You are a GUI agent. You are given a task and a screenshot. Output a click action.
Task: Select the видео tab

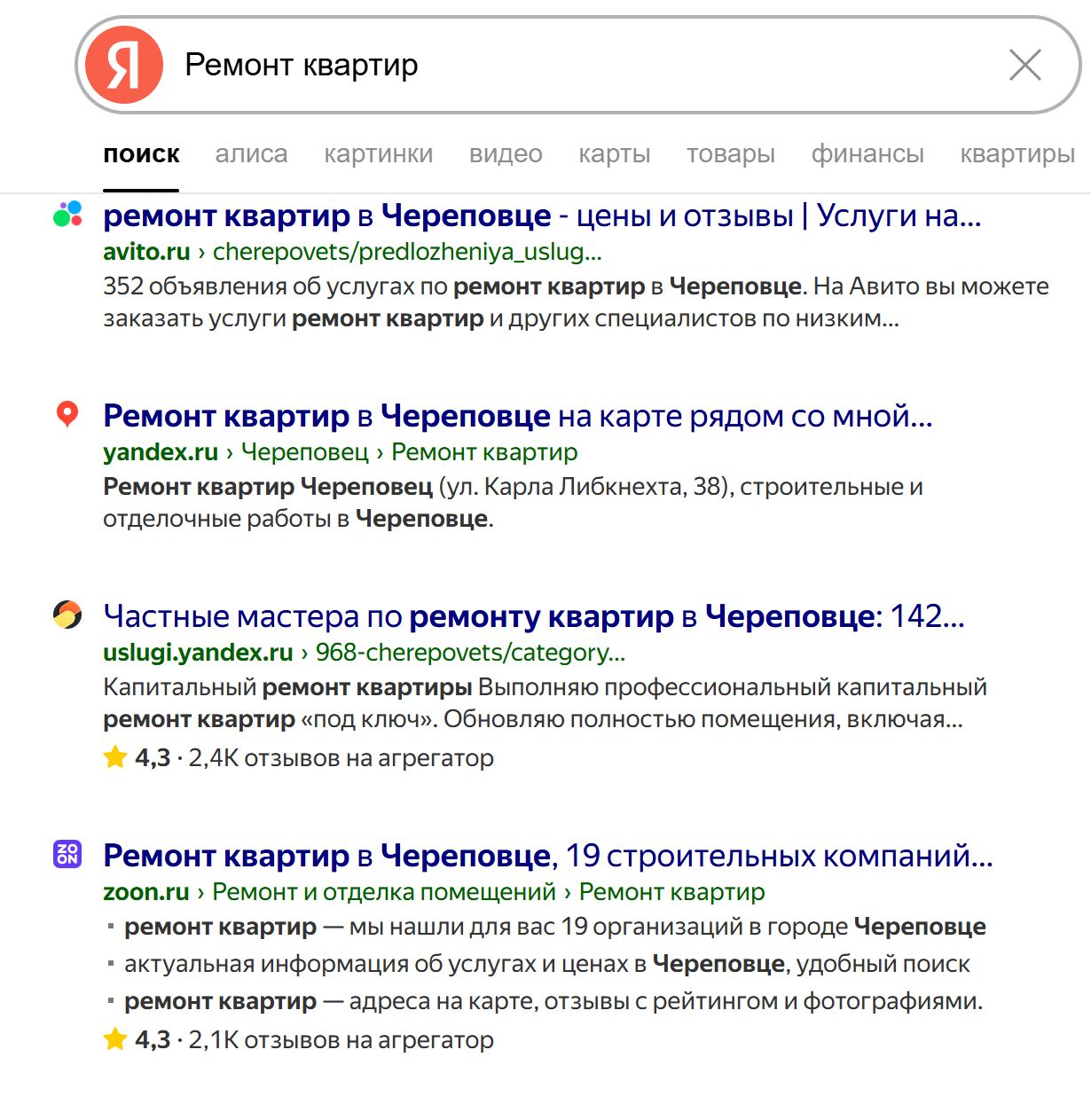pos(506,154)
